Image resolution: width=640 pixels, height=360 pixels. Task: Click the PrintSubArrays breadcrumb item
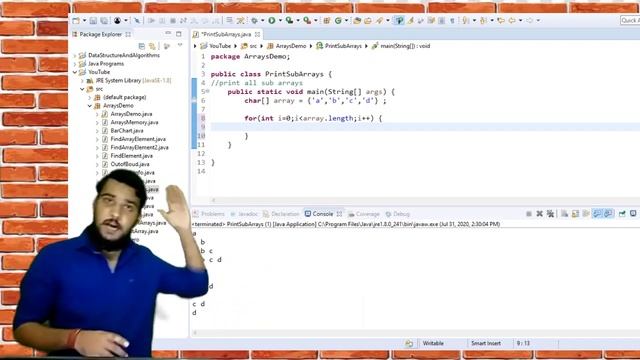click(339, 46)
